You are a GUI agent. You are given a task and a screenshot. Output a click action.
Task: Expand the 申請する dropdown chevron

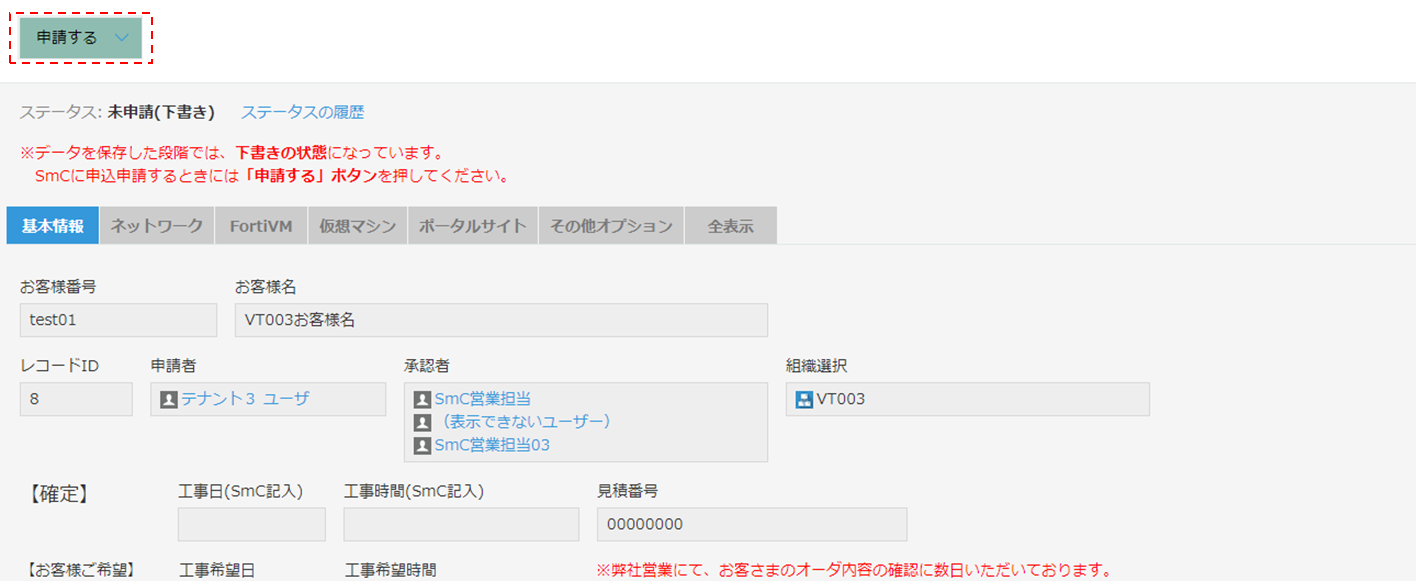point(122,38)
